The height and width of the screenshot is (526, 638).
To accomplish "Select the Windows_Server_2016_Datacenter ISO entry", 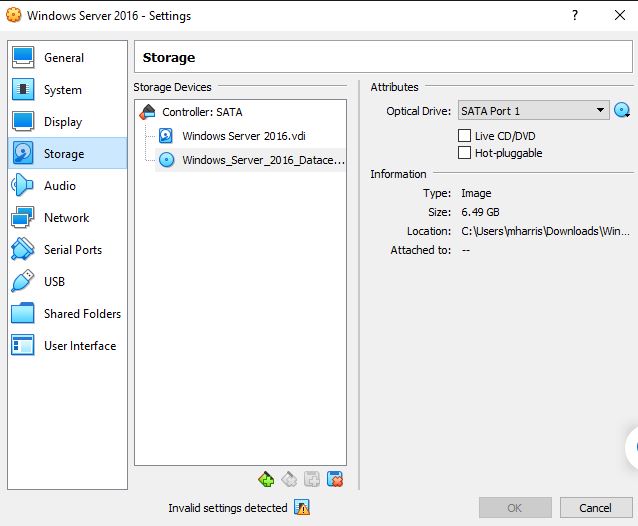I will click(x=263, y=160).
